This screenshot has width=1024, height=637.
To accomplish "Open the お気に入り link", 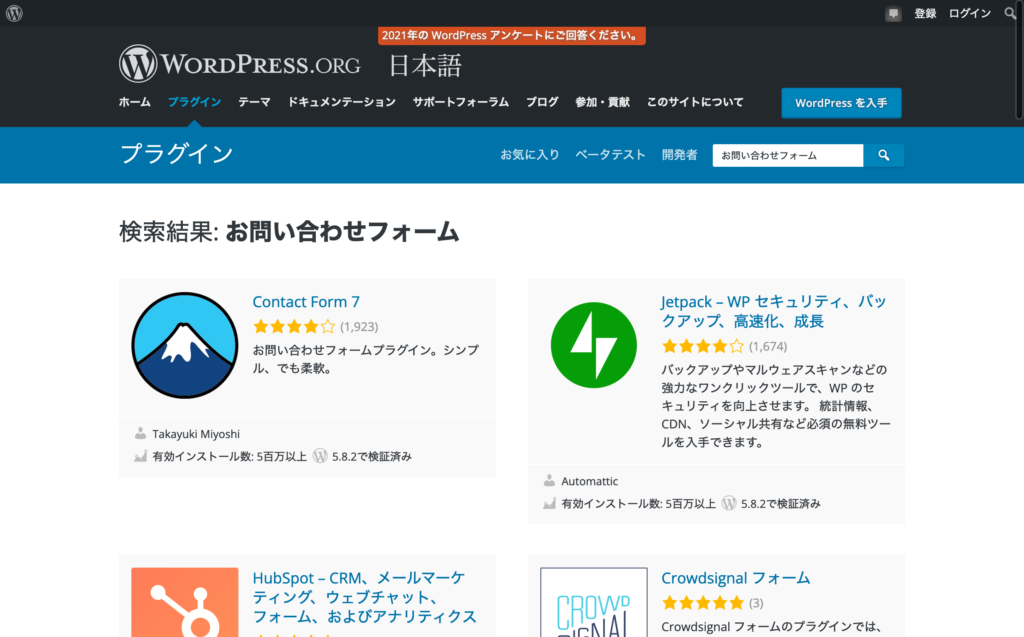I will [x=530, y=155].
